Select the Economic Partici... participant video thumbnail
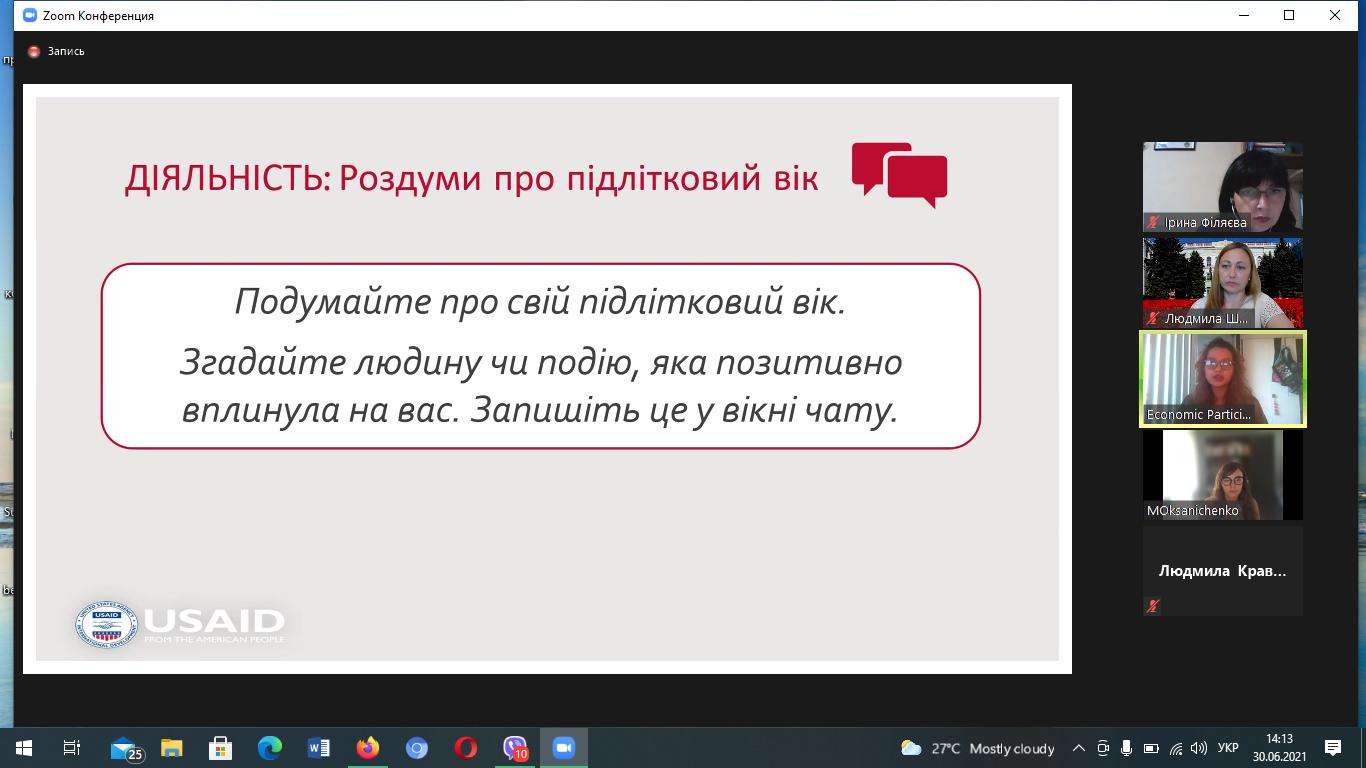 point(1222,380)
